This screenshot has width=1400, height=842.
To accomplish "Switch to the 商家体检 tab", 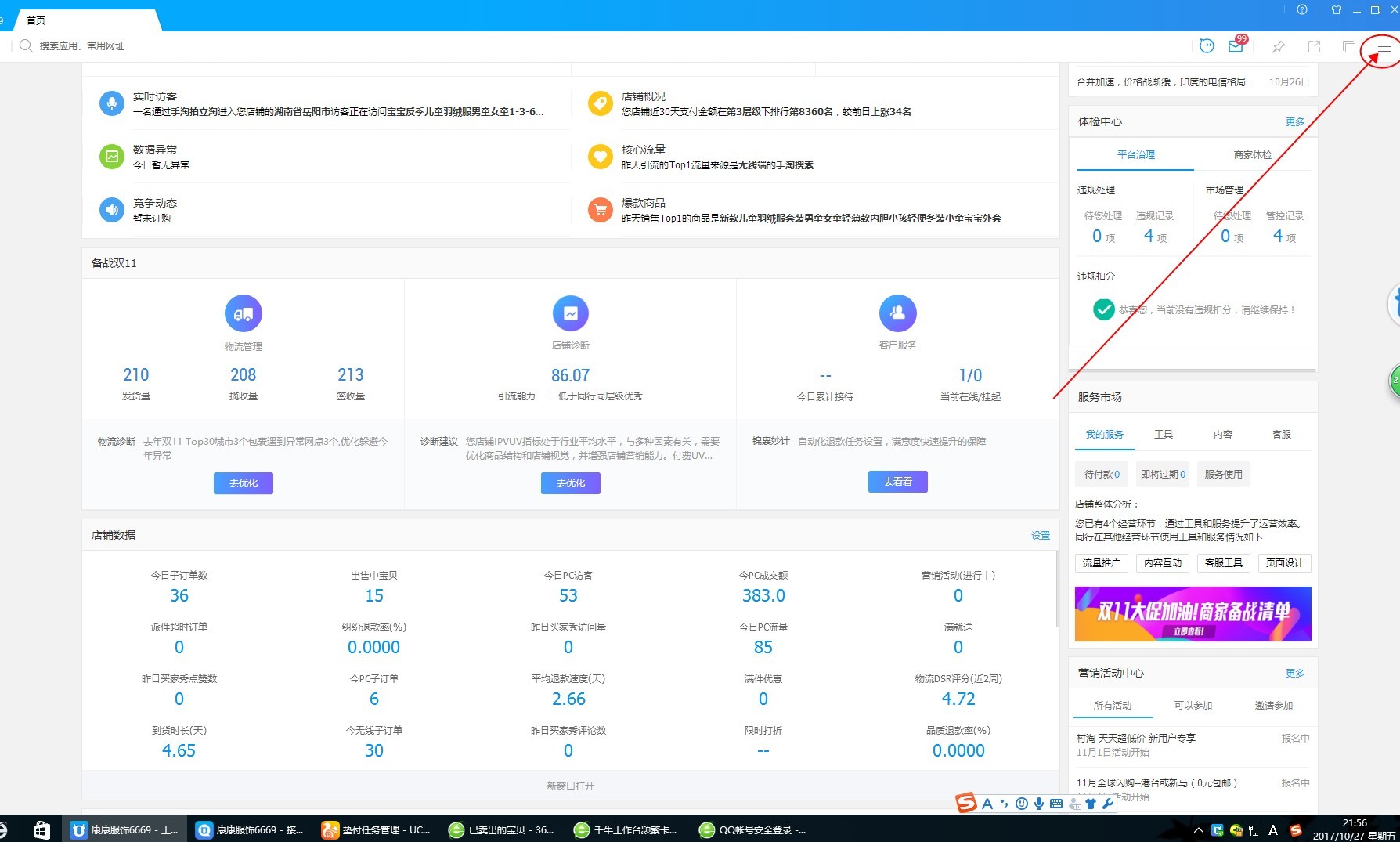I will click(x=1252, y=155).
